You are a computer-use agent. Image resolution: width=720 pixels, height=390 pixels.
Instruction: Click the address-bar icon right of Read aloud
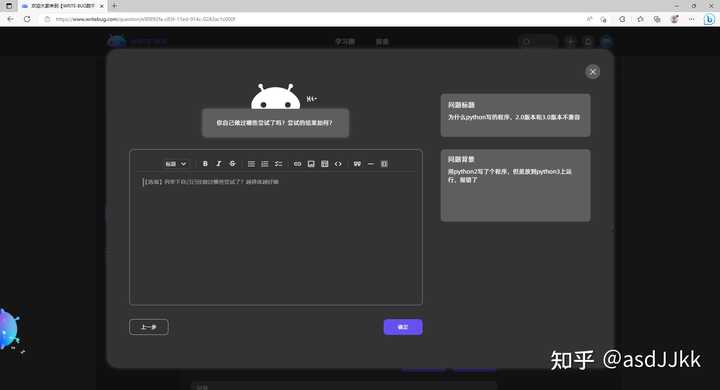(603, 19)
